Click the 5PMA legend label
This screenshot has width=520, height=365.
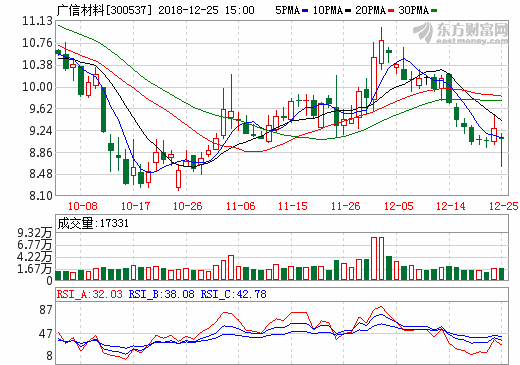[x=287, y=10]
